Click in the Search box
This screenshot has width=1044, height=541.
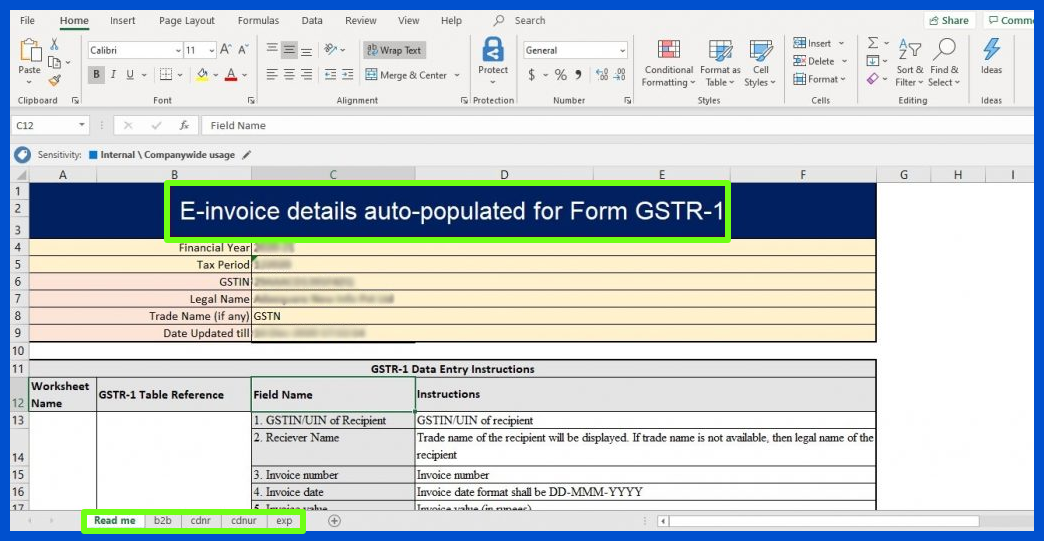(x=530, y=21)
